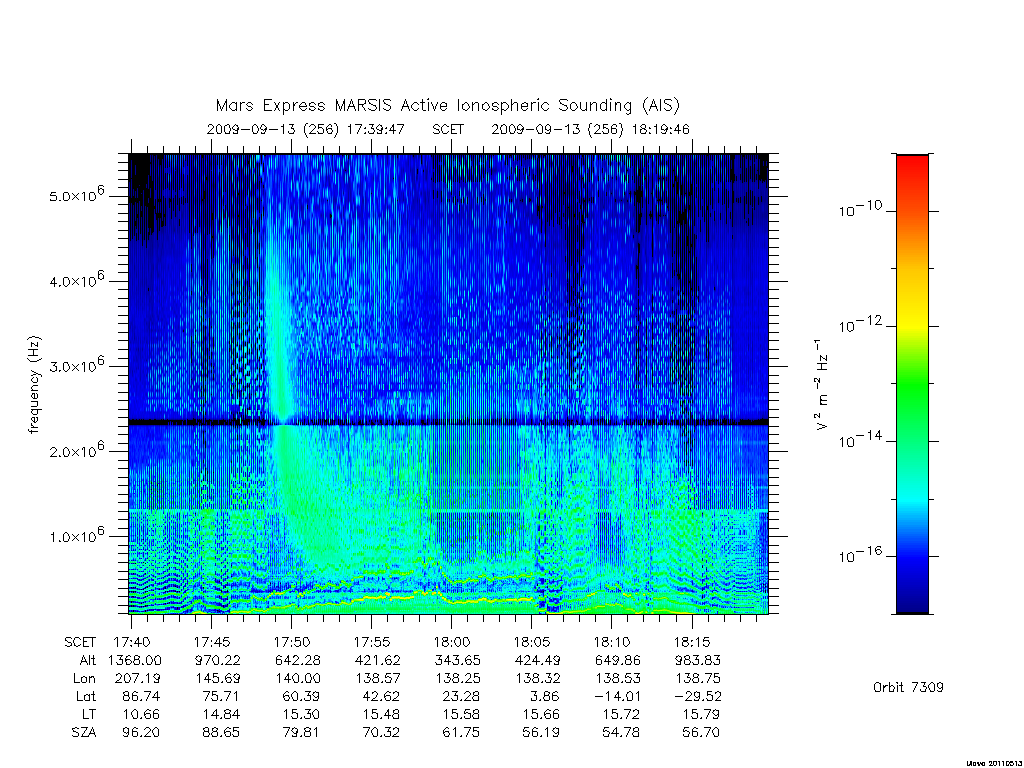
Task: Click the 'Orbit 7309' label
Action: click(908, 687)
